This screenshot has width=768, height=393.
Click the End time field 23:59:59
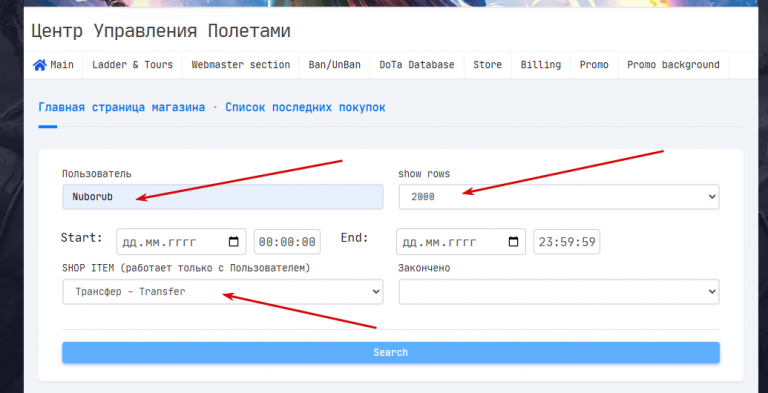click(567, 242)
